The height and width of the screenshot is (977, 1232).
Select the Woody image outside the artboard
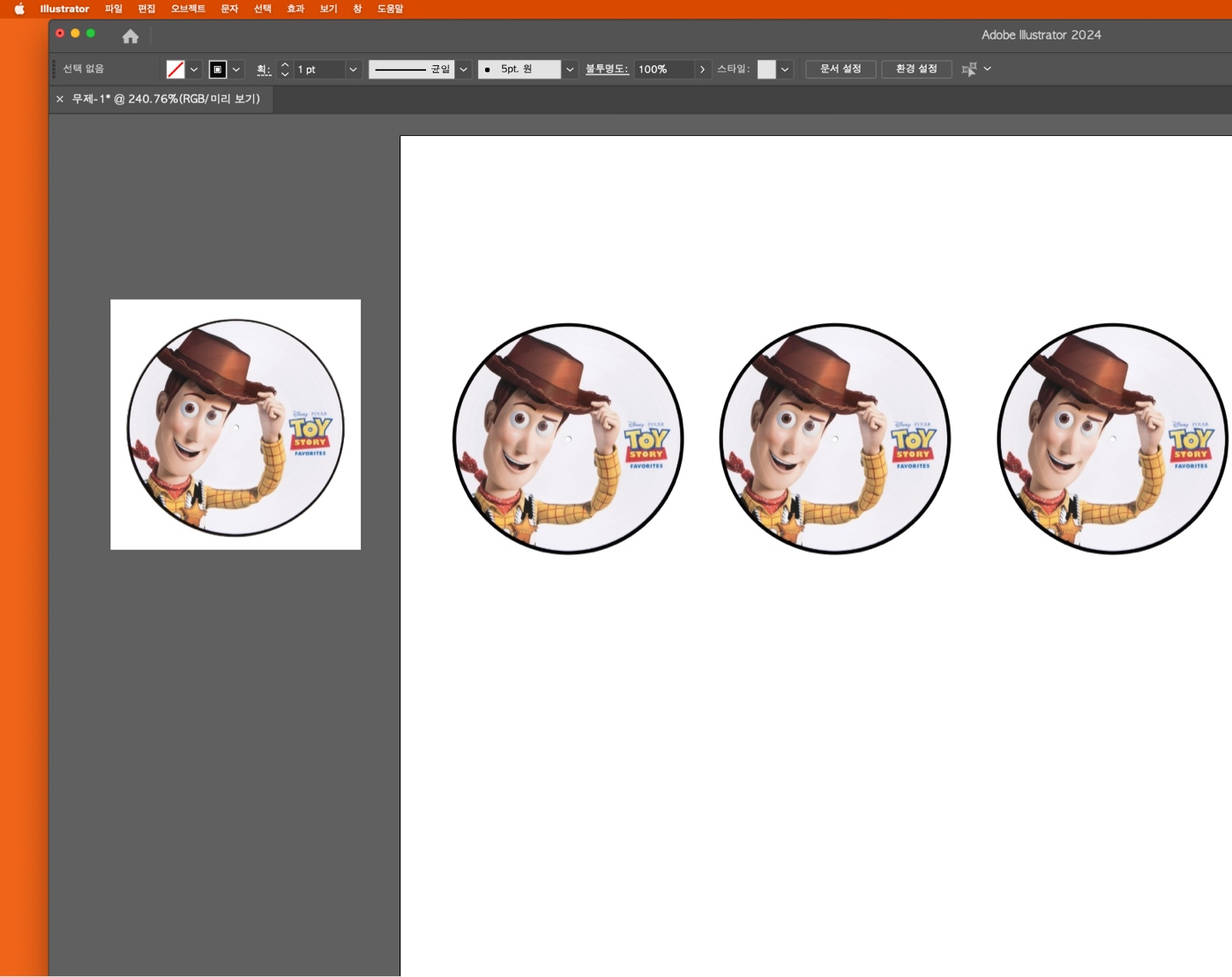[x=235, y=424]
